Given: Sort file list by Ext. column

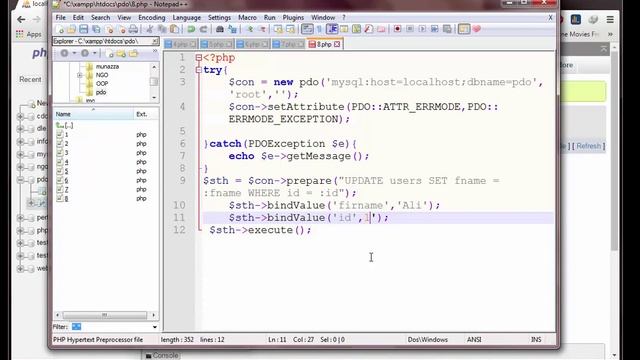Looking at the screenshot, I should coord(146,114).
